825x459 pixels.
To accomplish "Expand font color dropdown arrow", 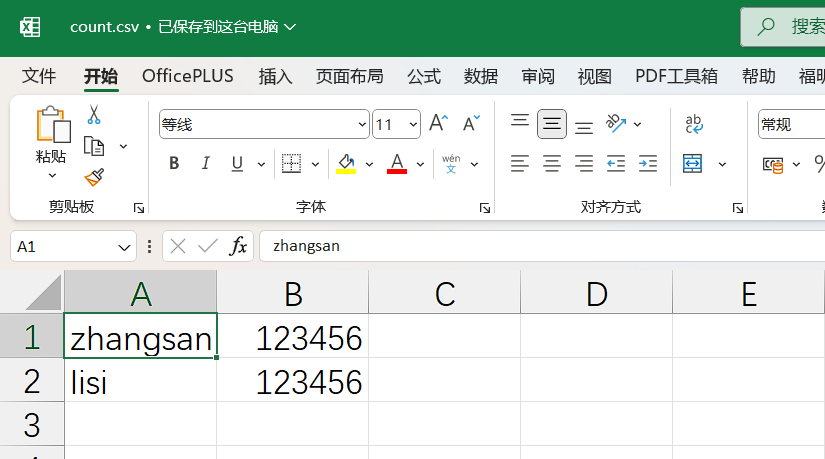I will 420,164.
